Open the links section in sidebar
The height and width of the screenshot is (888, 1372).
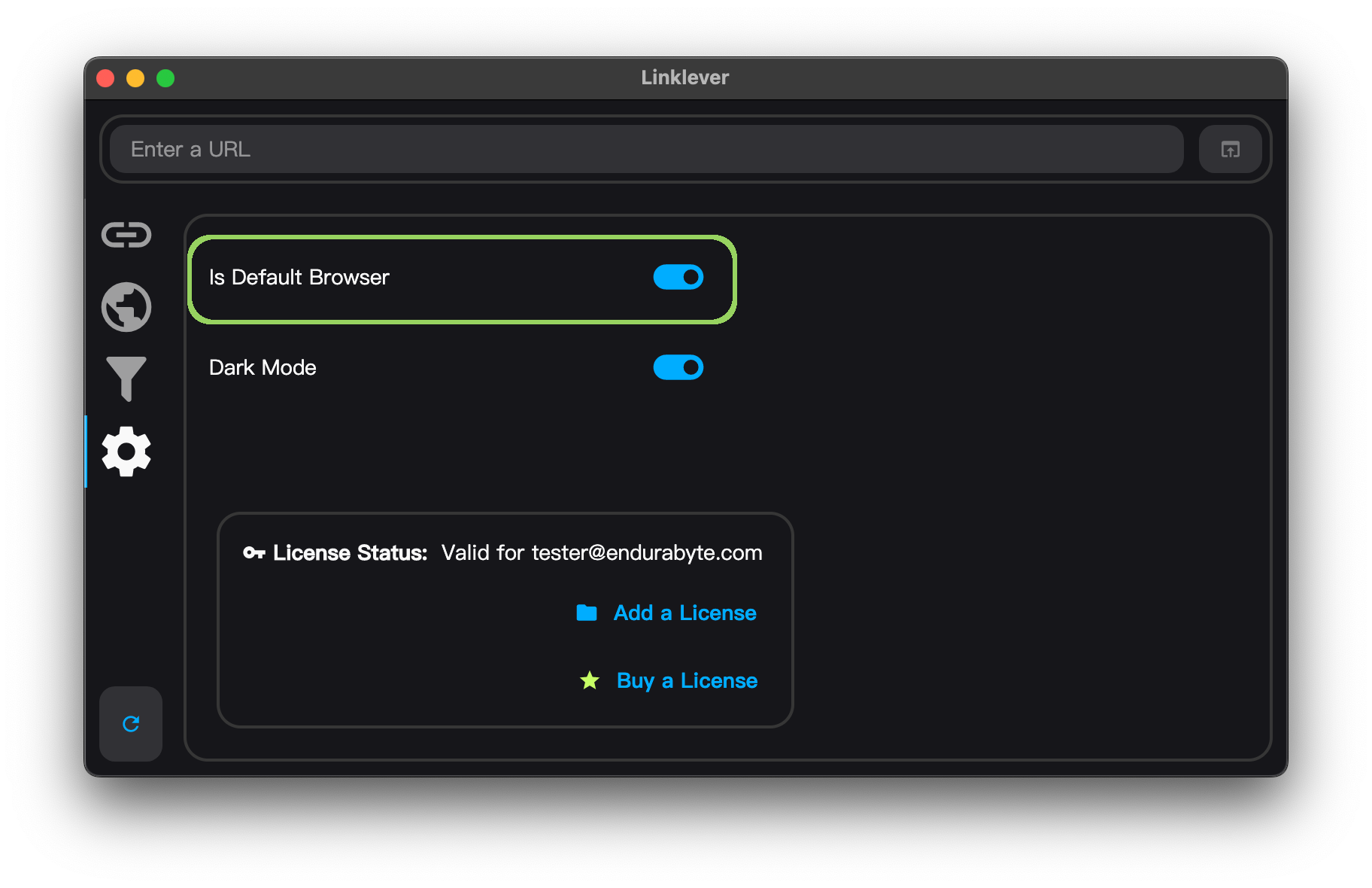click(126, 235)
